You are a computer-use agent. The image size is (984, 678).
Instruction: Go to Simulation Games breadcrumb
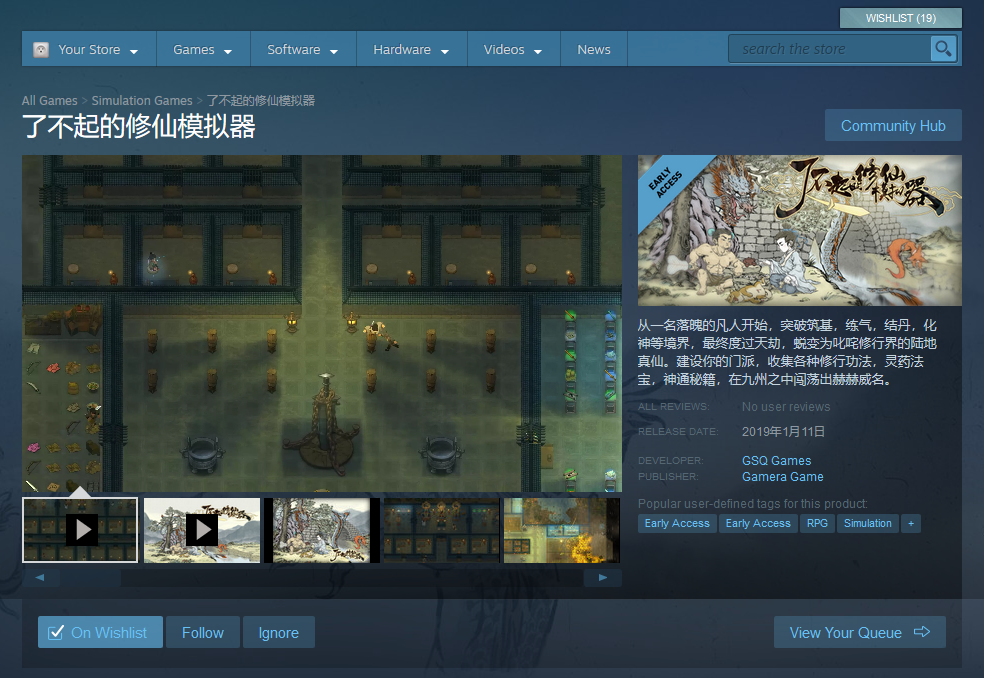pos(142,100)
